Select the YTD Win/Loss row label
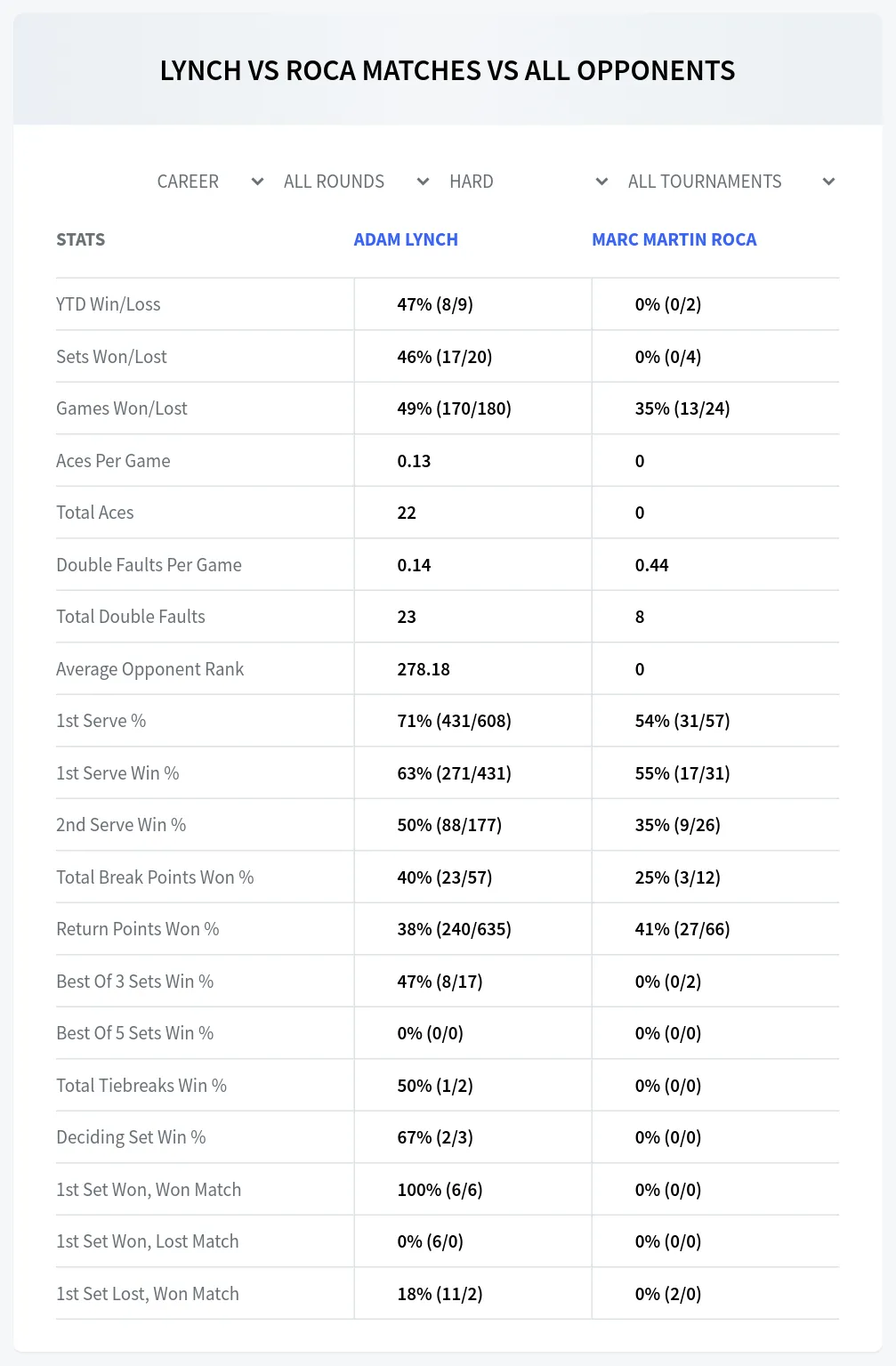Screen dimensions: 896x1366 click(109, 304)
